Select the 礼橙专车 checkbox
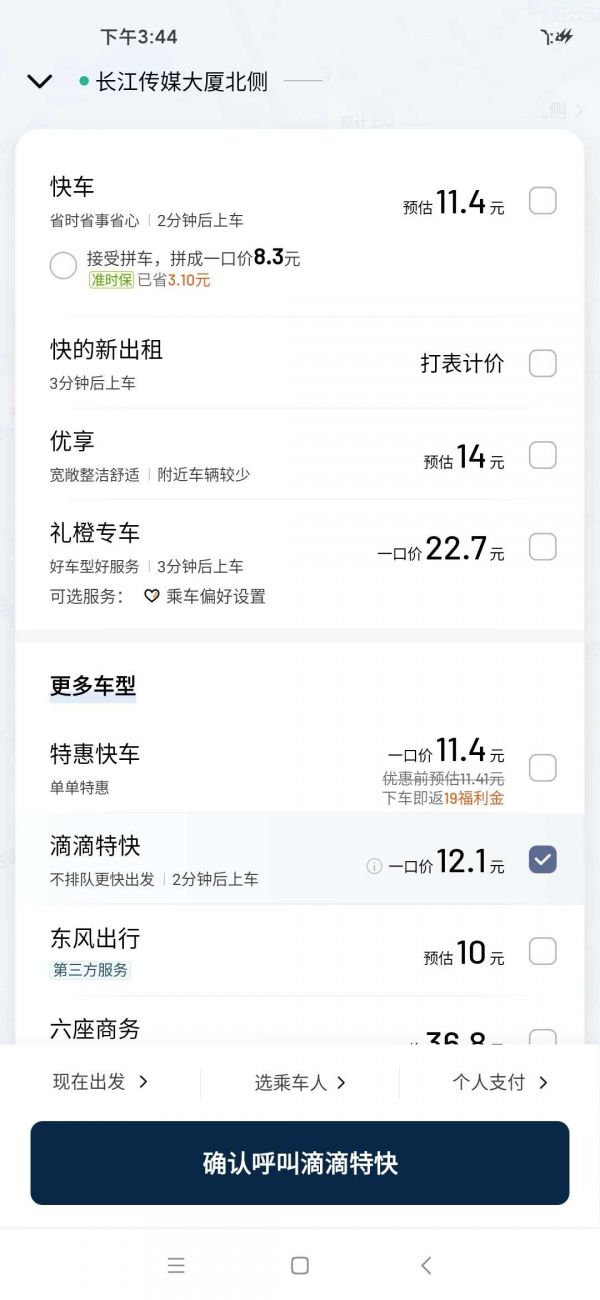The image size is (600, 1300). (x=542, y=547)
